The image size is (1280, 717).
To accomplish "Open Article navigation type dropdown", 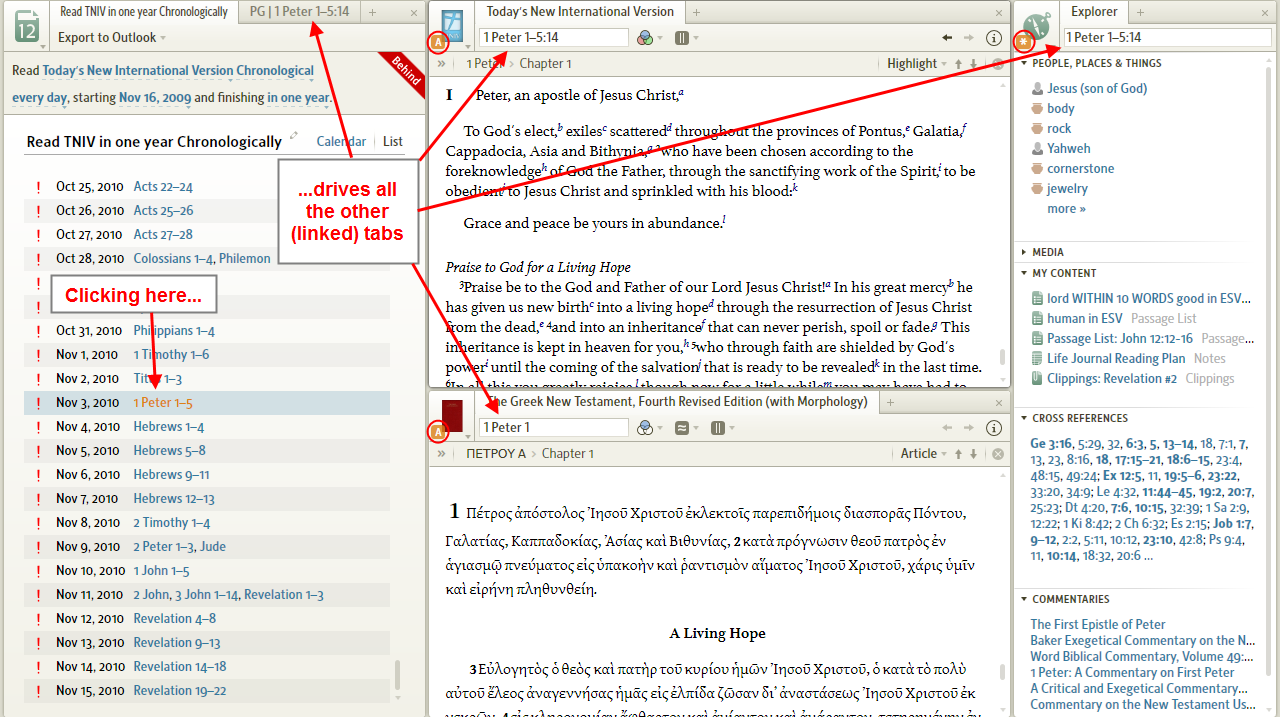I will click(923, 454).
